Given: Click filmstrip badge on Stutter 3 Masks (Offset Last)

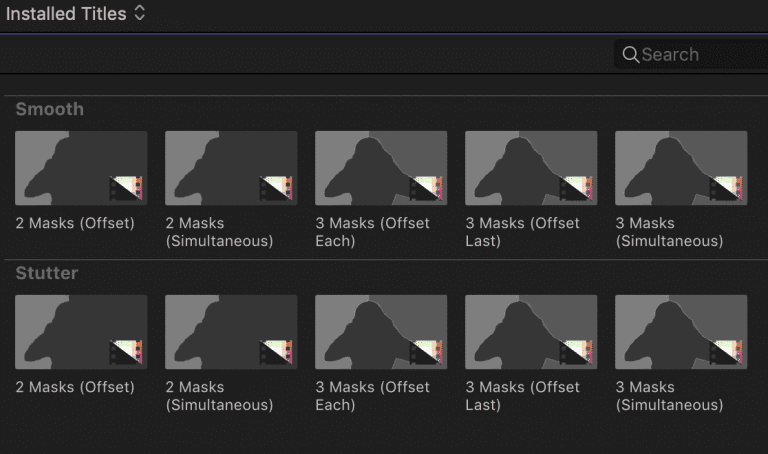Looking at the screenshot, I should tap(576, 353).
